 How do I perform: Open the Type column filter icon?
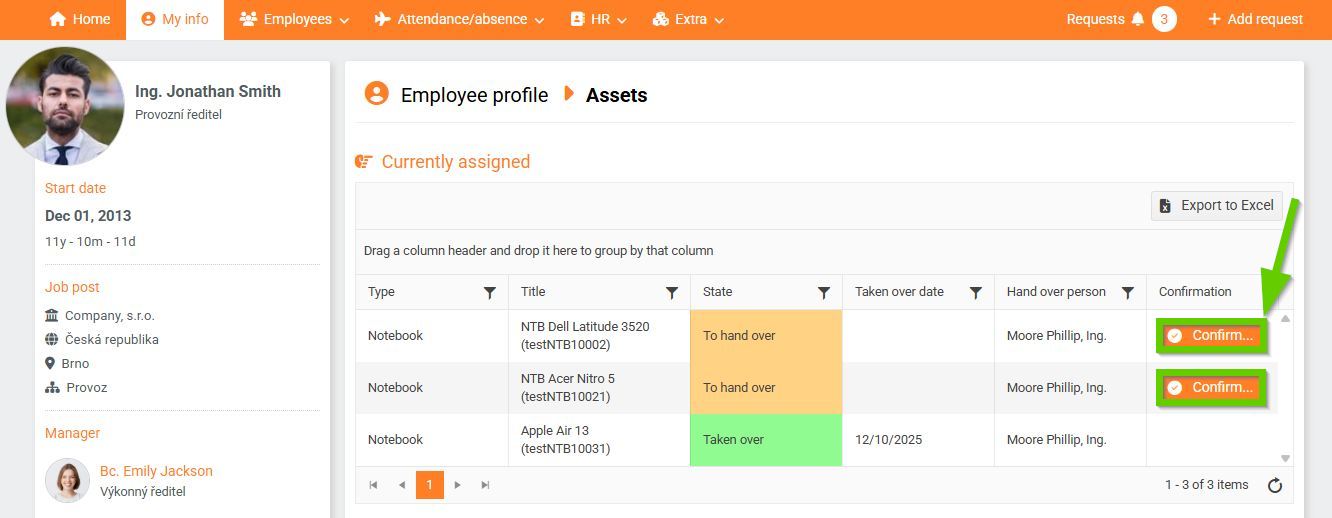(489, 292)
